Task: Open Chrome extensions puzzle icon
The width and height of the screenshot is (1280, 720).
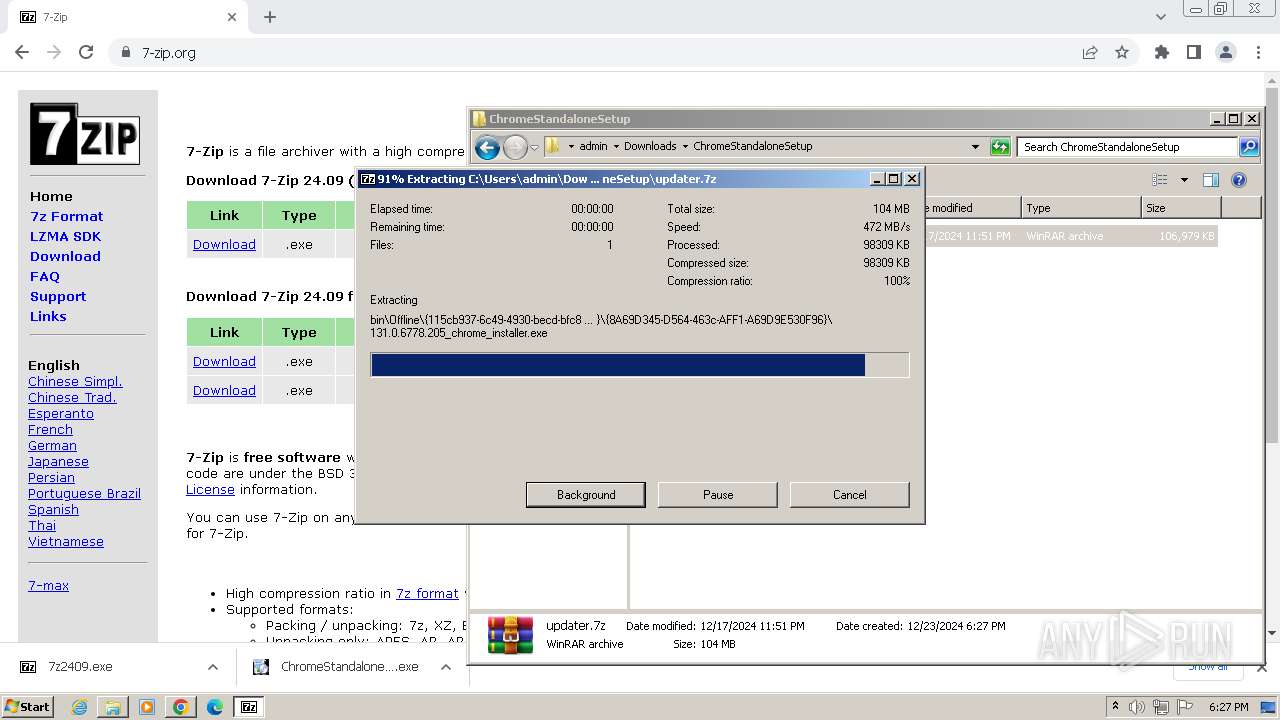Action: click(1162, 53)
